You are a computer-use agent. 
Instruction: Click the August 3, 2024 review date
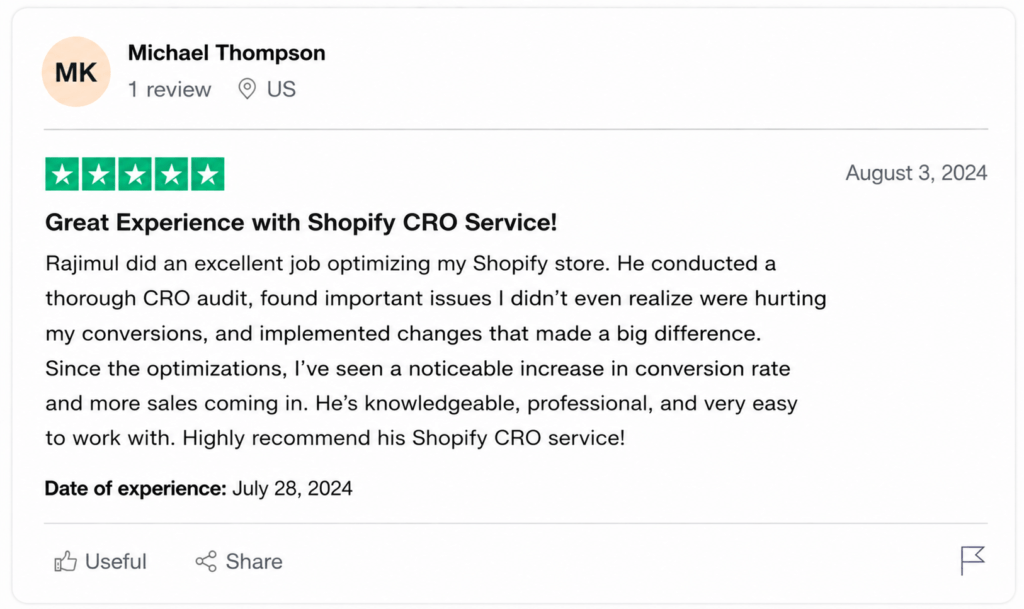916,173
